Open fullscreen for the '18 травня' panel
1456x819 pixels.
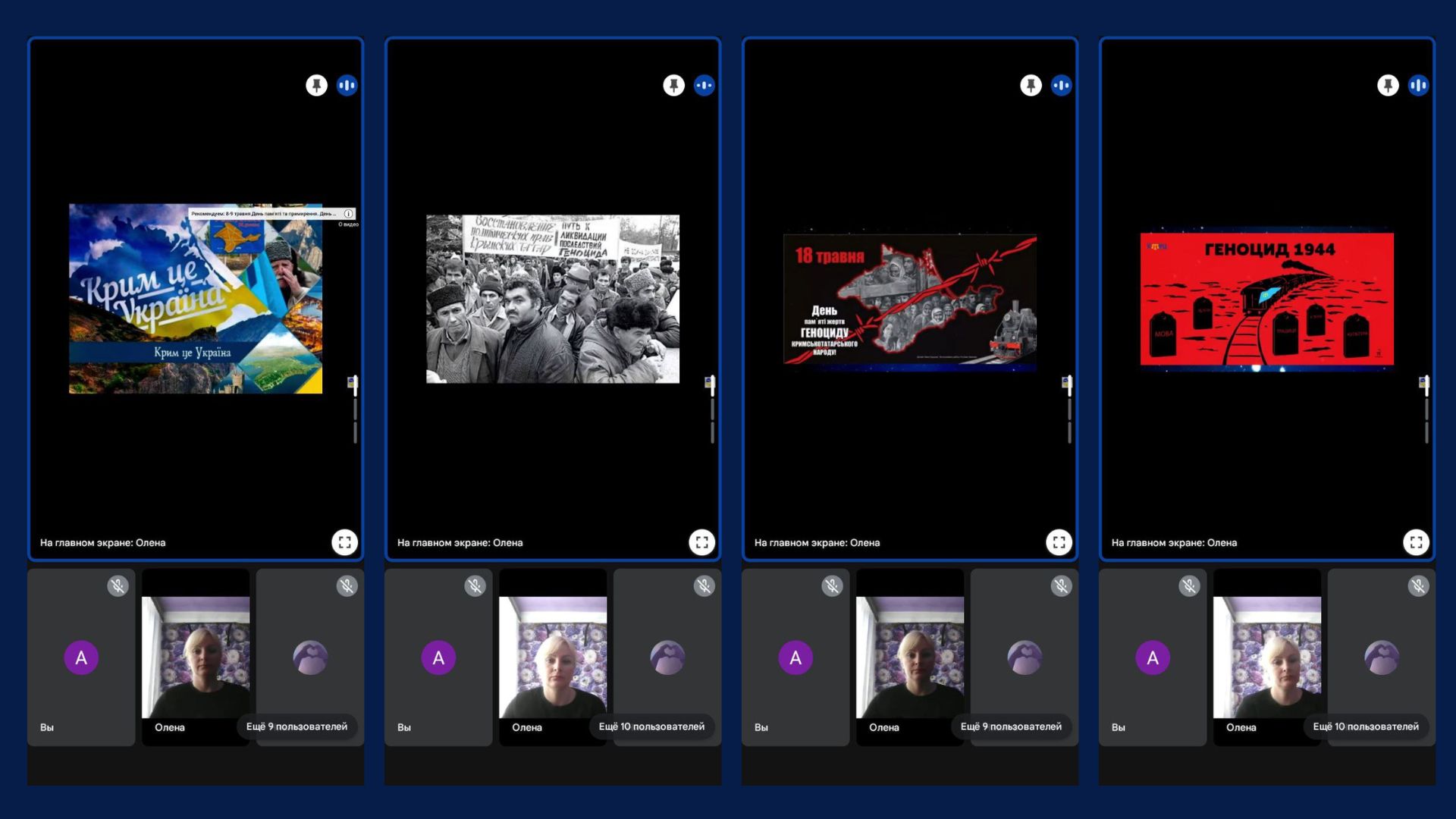pyautogui.click(x=1059, y=542)
